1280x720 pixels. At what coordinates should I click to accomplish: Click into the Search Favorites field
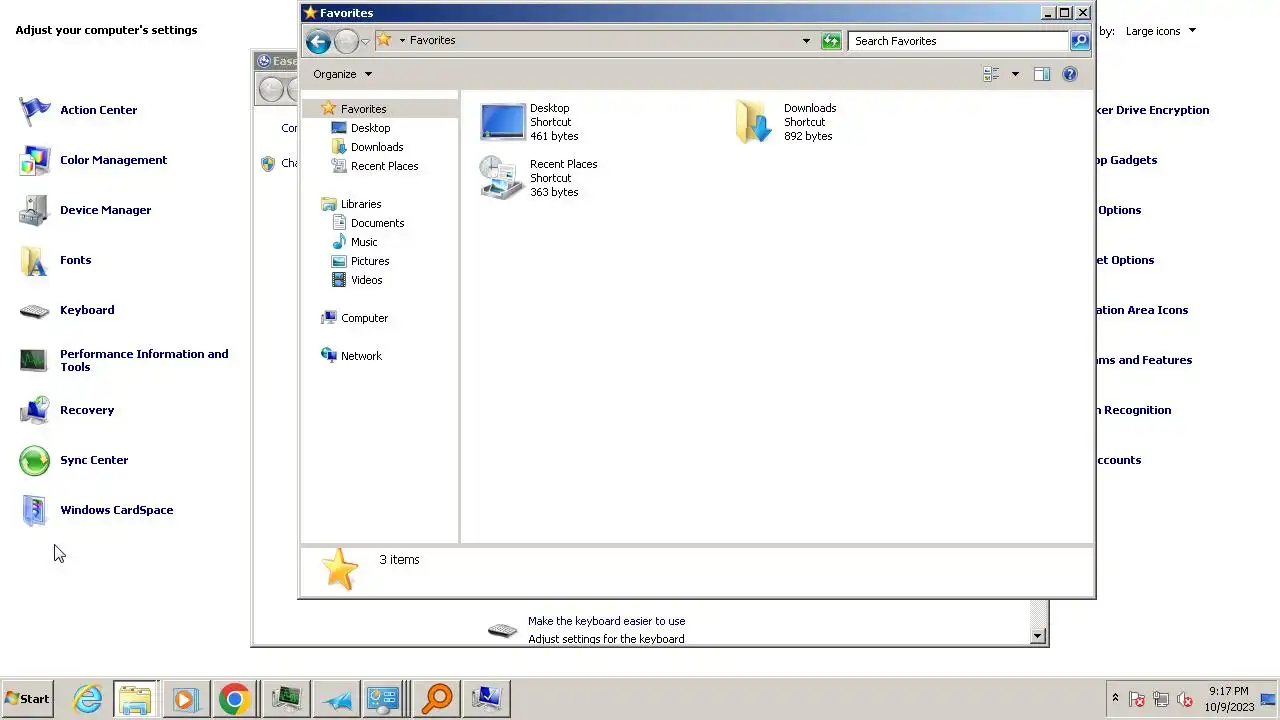point(958,41)
